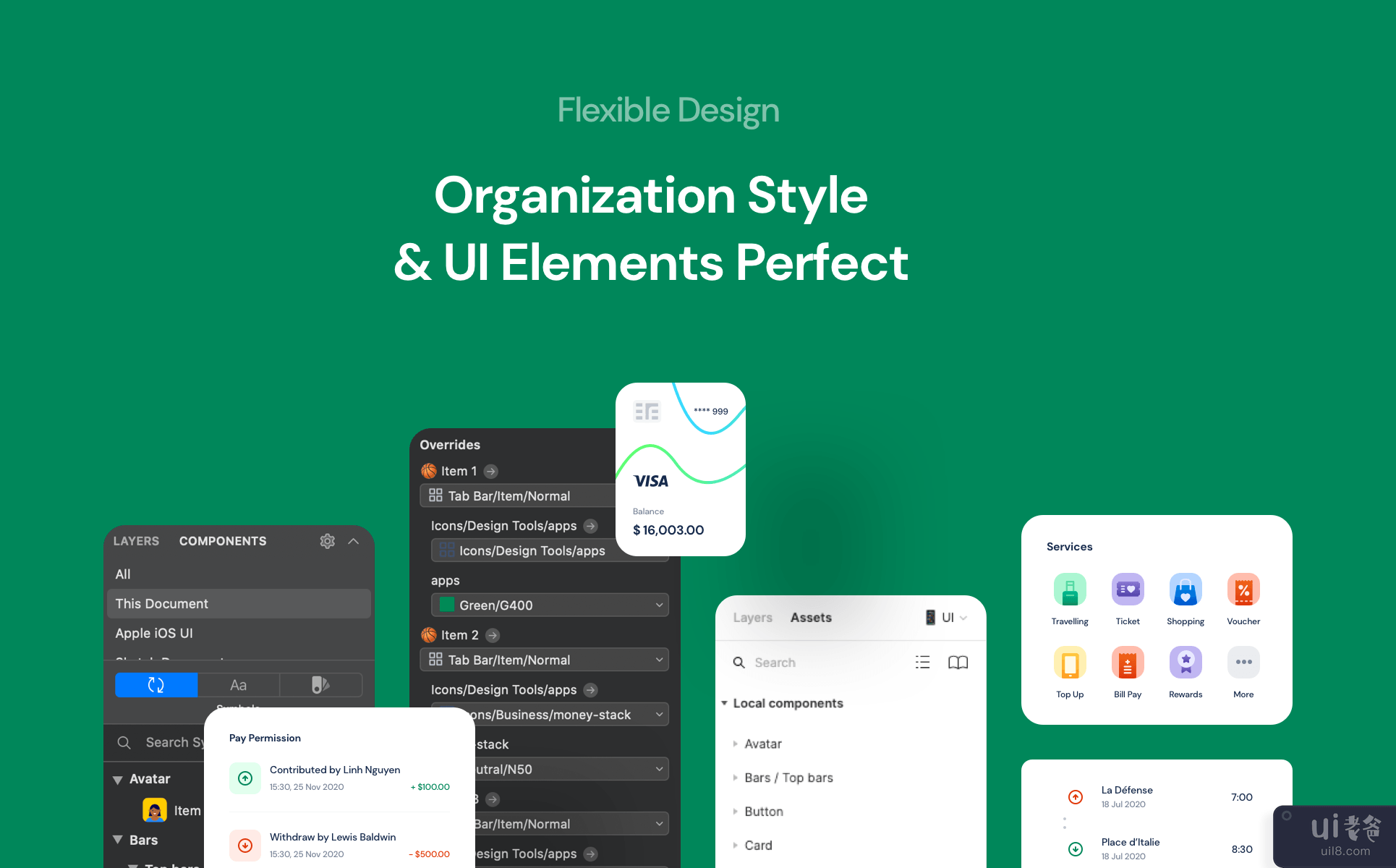
Task: Click the Bill Pay service icon
Action: click(1127, 662)
